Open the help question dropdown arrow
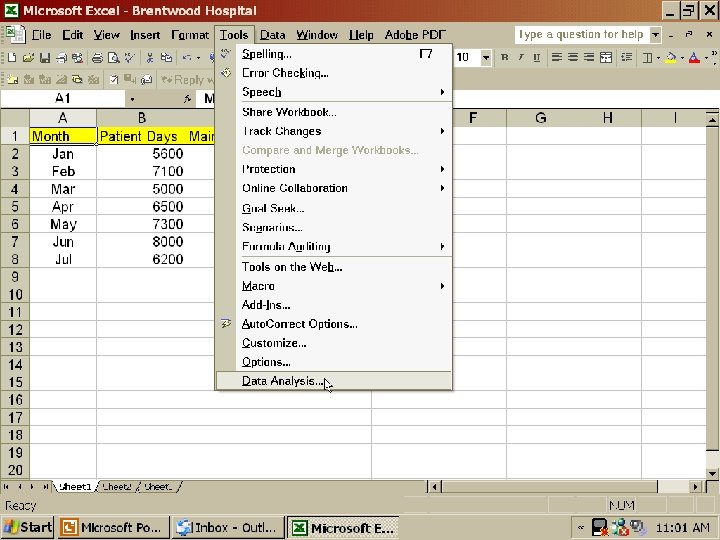This screenshot has width=720, height=540. (x=656, y=34)
